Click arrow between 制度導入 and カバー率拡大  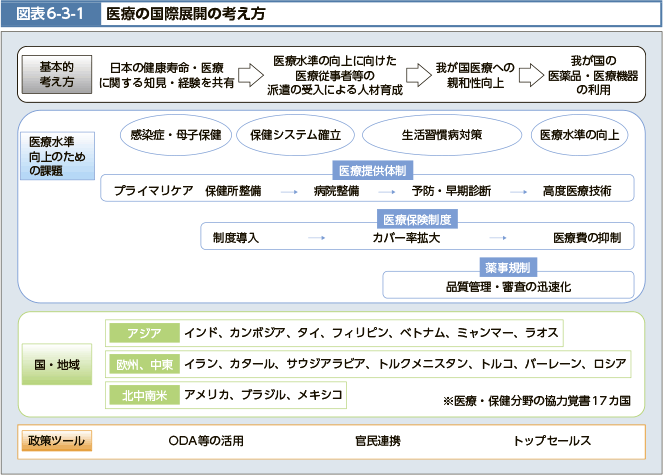[x=316, y=238]
